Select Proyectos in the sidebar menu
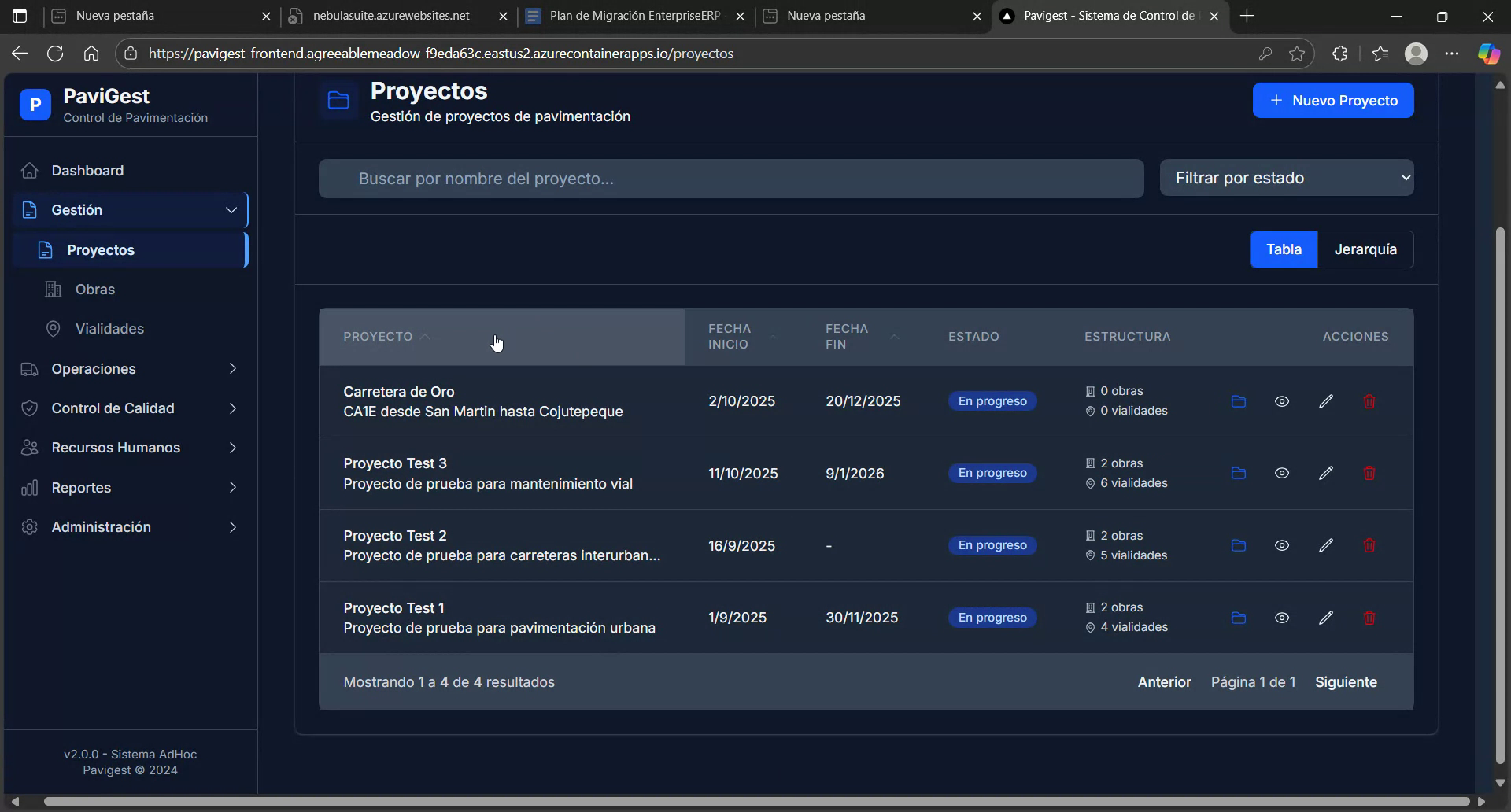Image resolution: width=1511 pixels, height=812 pixels. [100, 249]
